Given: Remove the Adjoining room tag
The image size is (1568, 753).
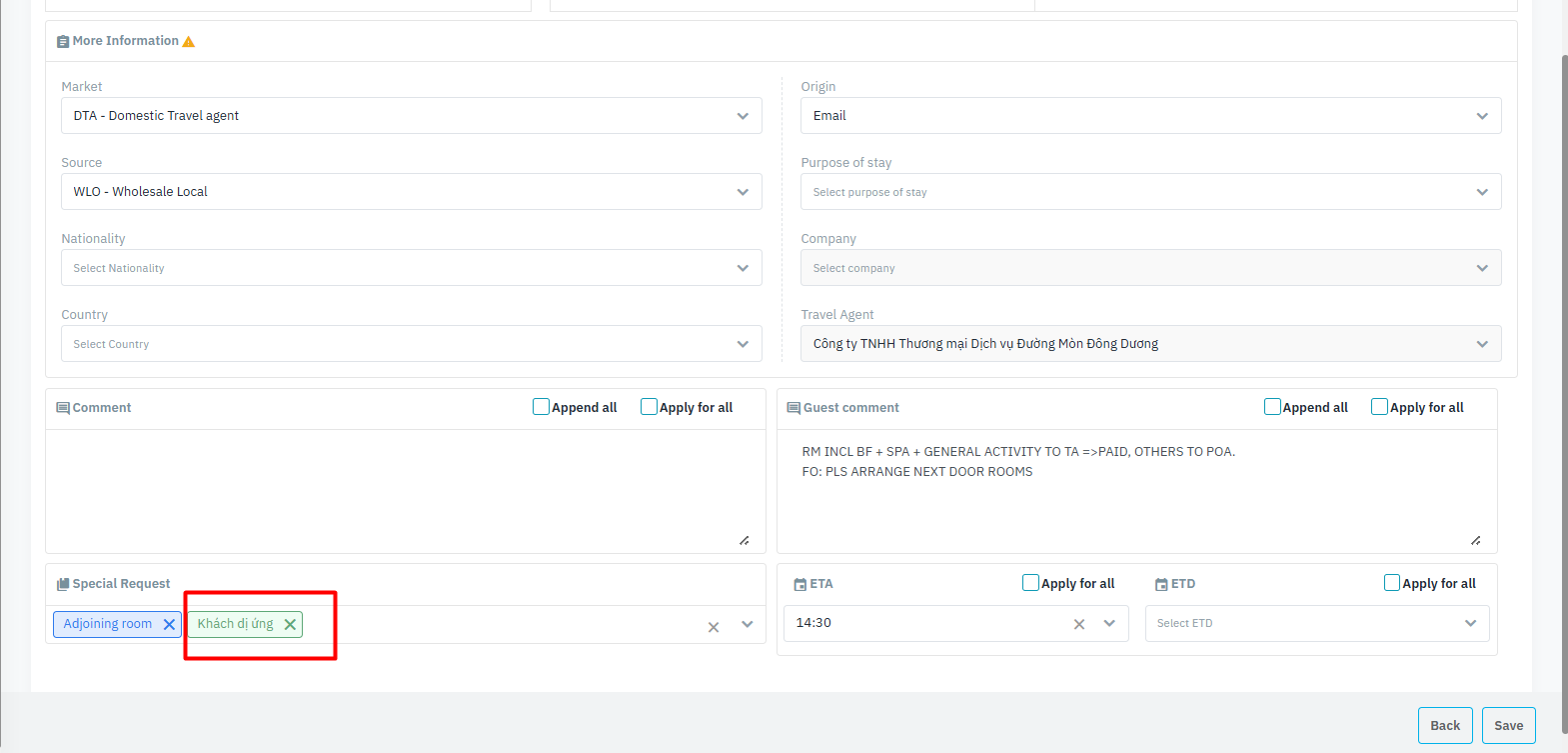Looking at the screenshot, I should pyautogui.click(x=169, y=625).
